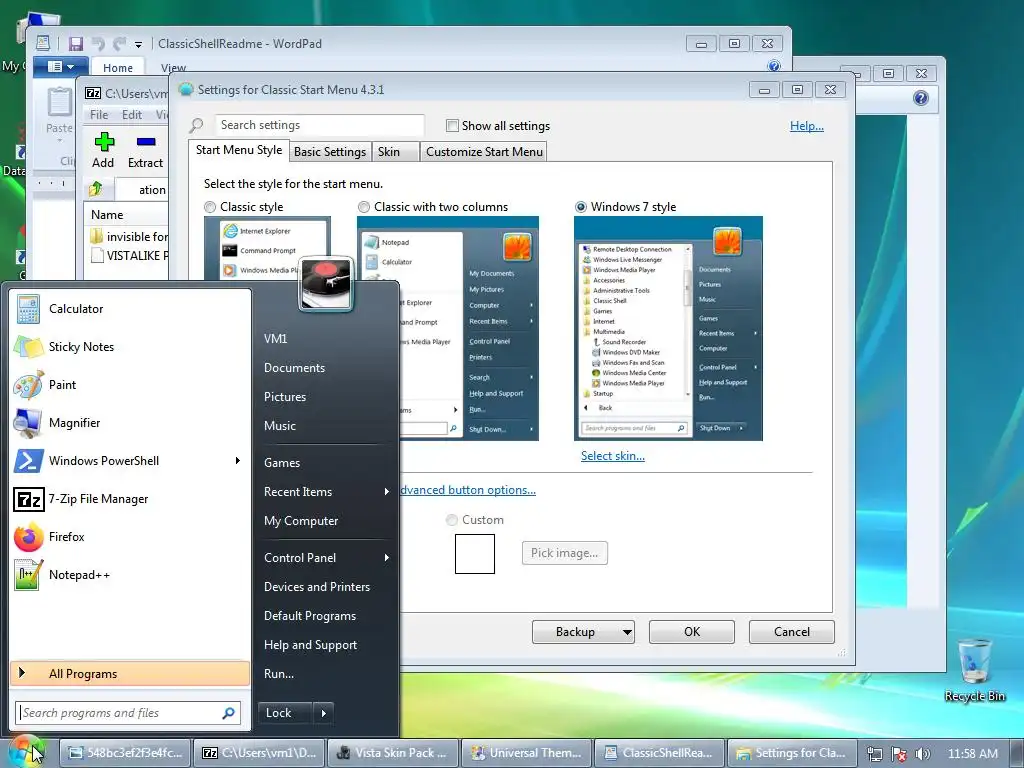Click the Extract button in 7-Zip toolbar
The width and height of the screenshot is (1024, 768).
coord(145,150)
